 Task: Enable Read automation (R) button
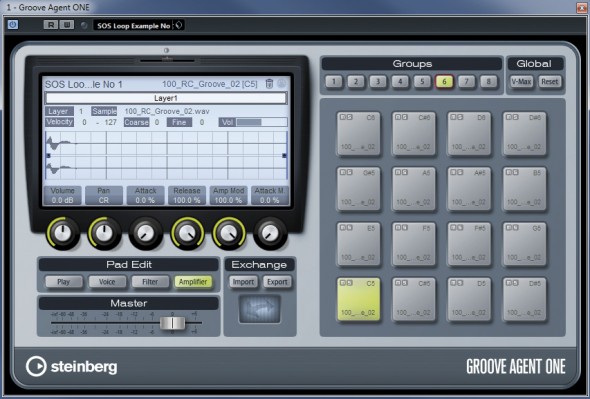[x=51, y=25]
